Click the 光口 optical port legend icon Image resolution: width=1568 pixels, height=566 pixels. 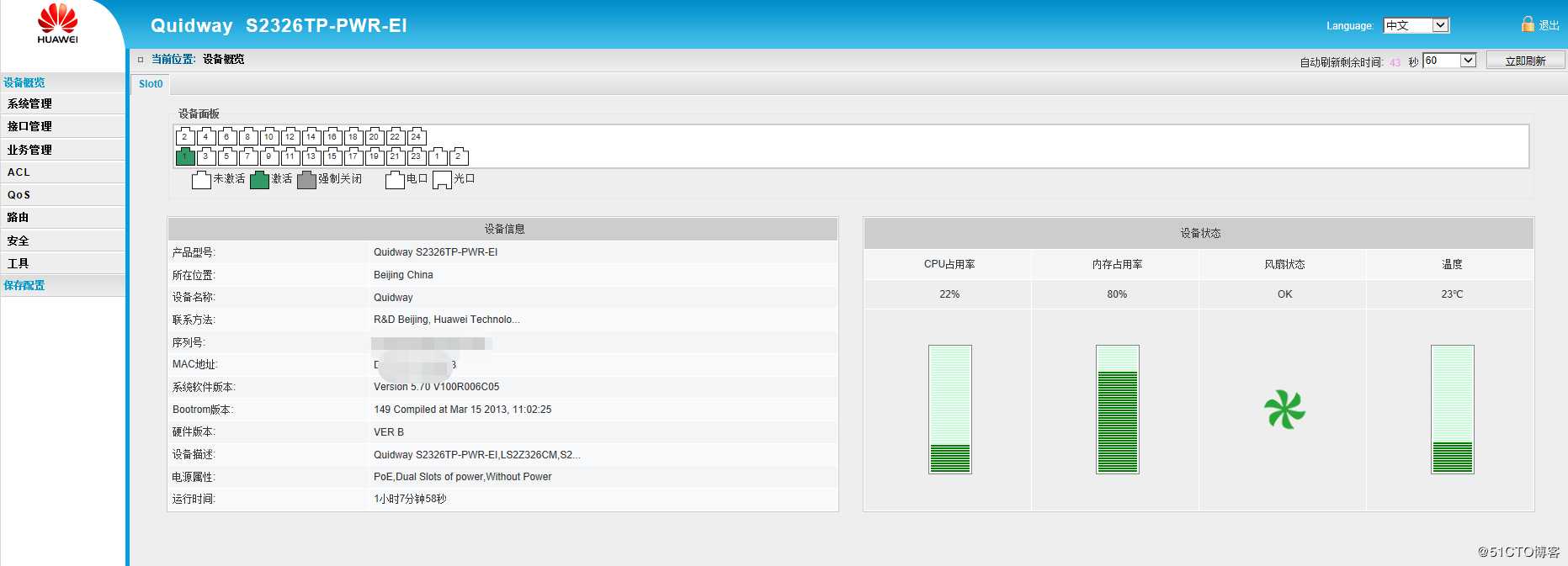(x=442, y=180)
